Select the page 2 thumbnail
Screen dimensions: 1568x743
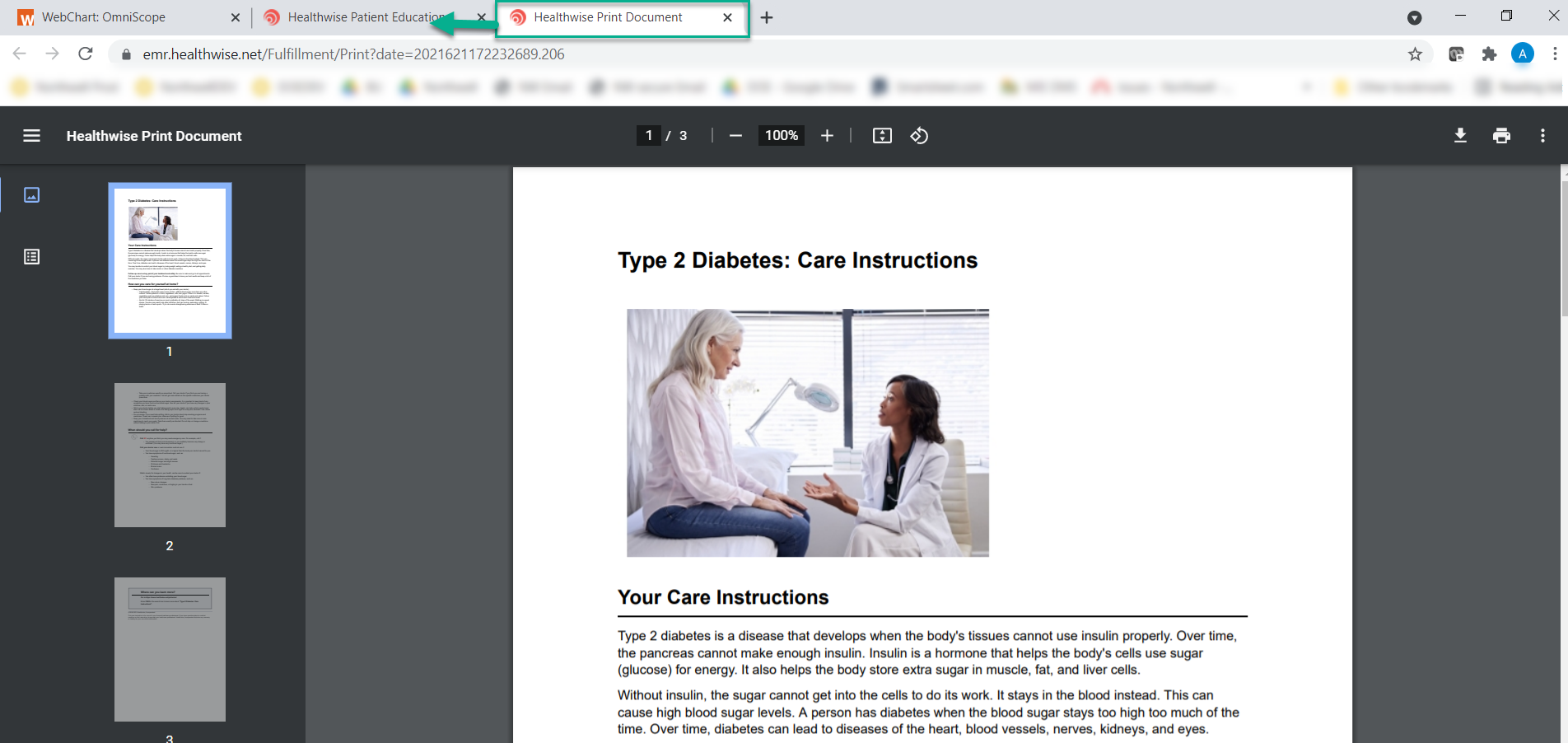pos(170,455)
